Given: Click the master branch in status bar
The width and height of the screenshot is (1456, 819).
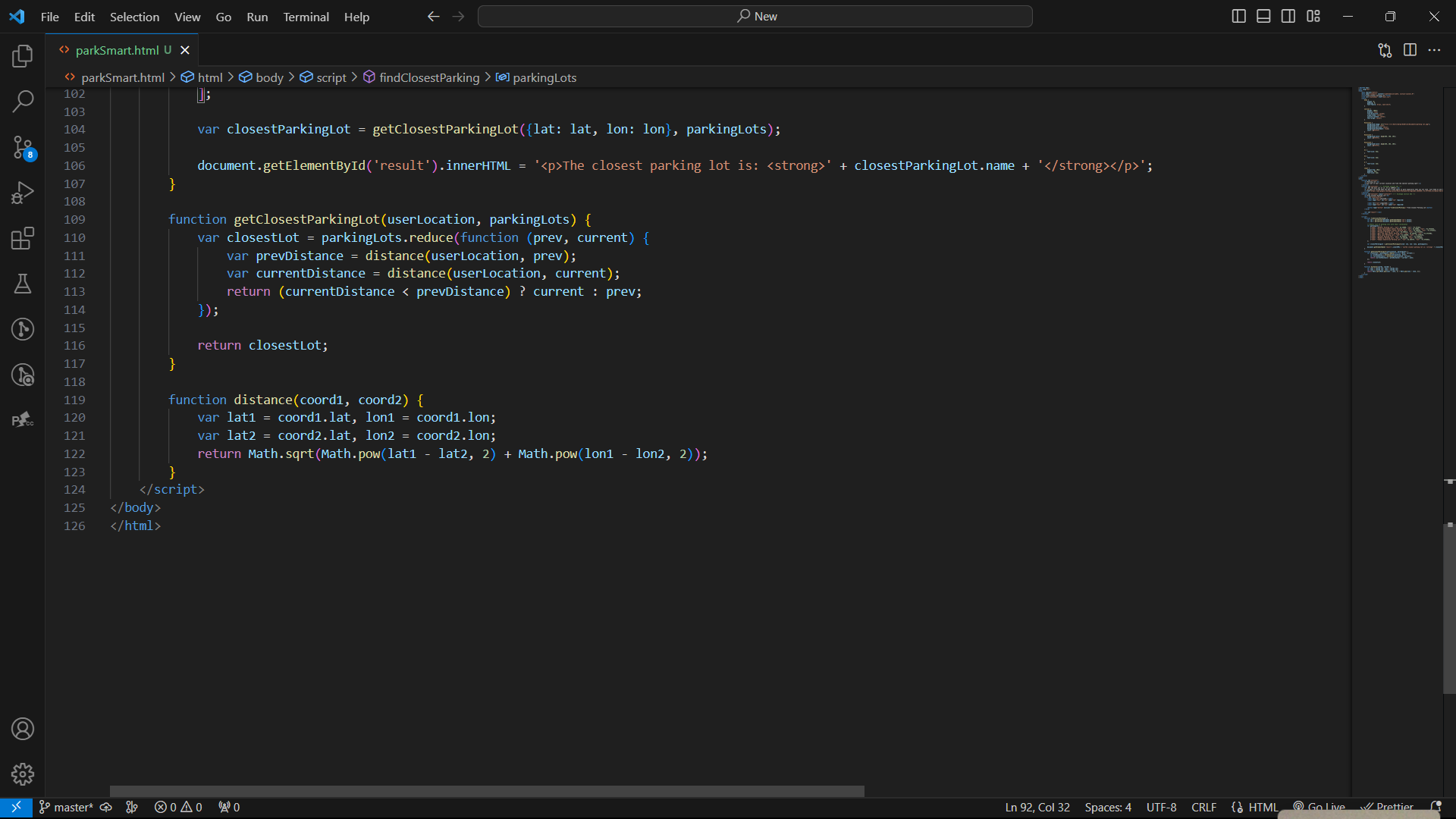Looking at the screenshot, I should pyautogui.click(x=67, y=807).
